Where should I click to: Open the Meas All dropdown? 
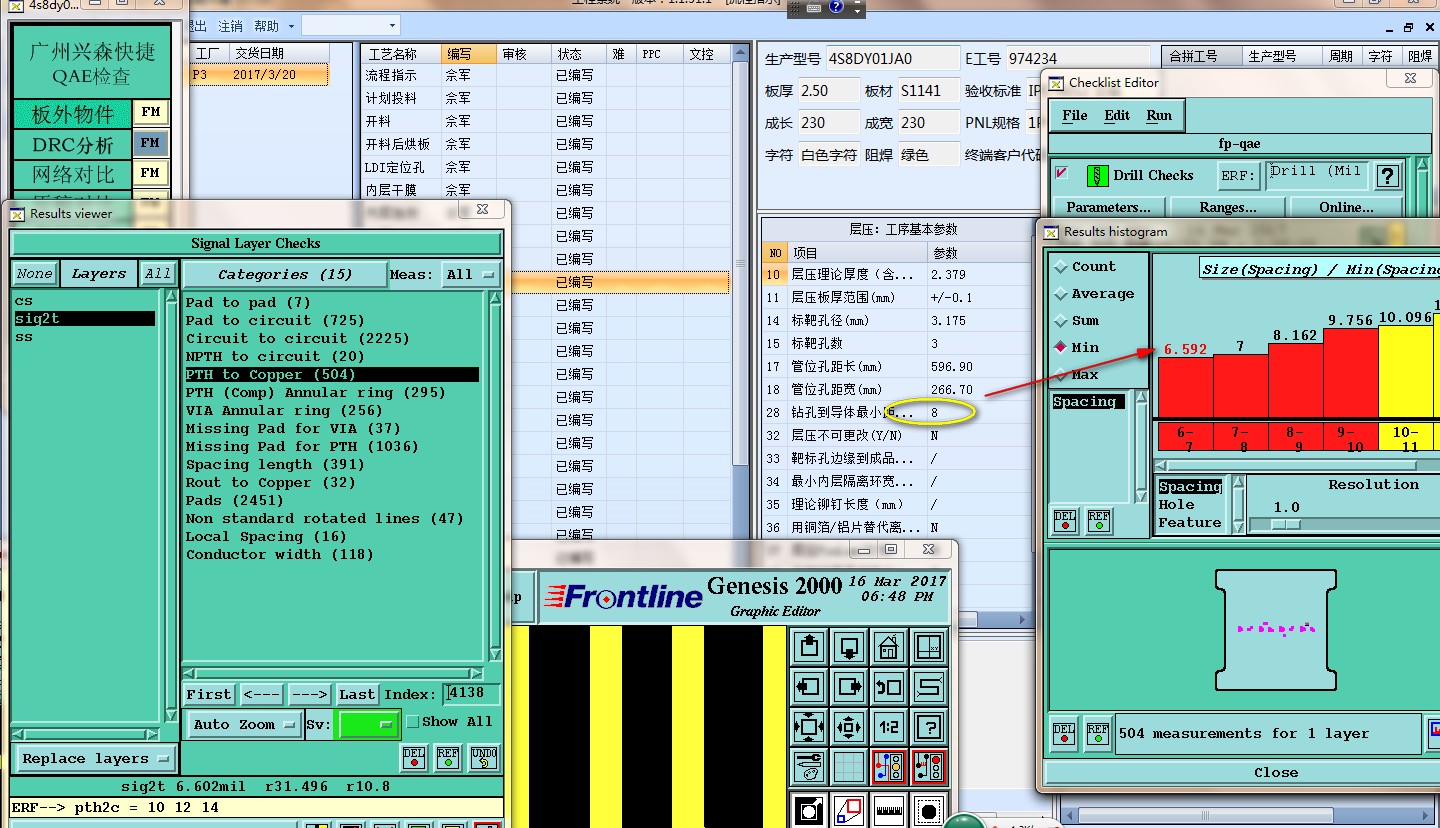tap(471, 274)
